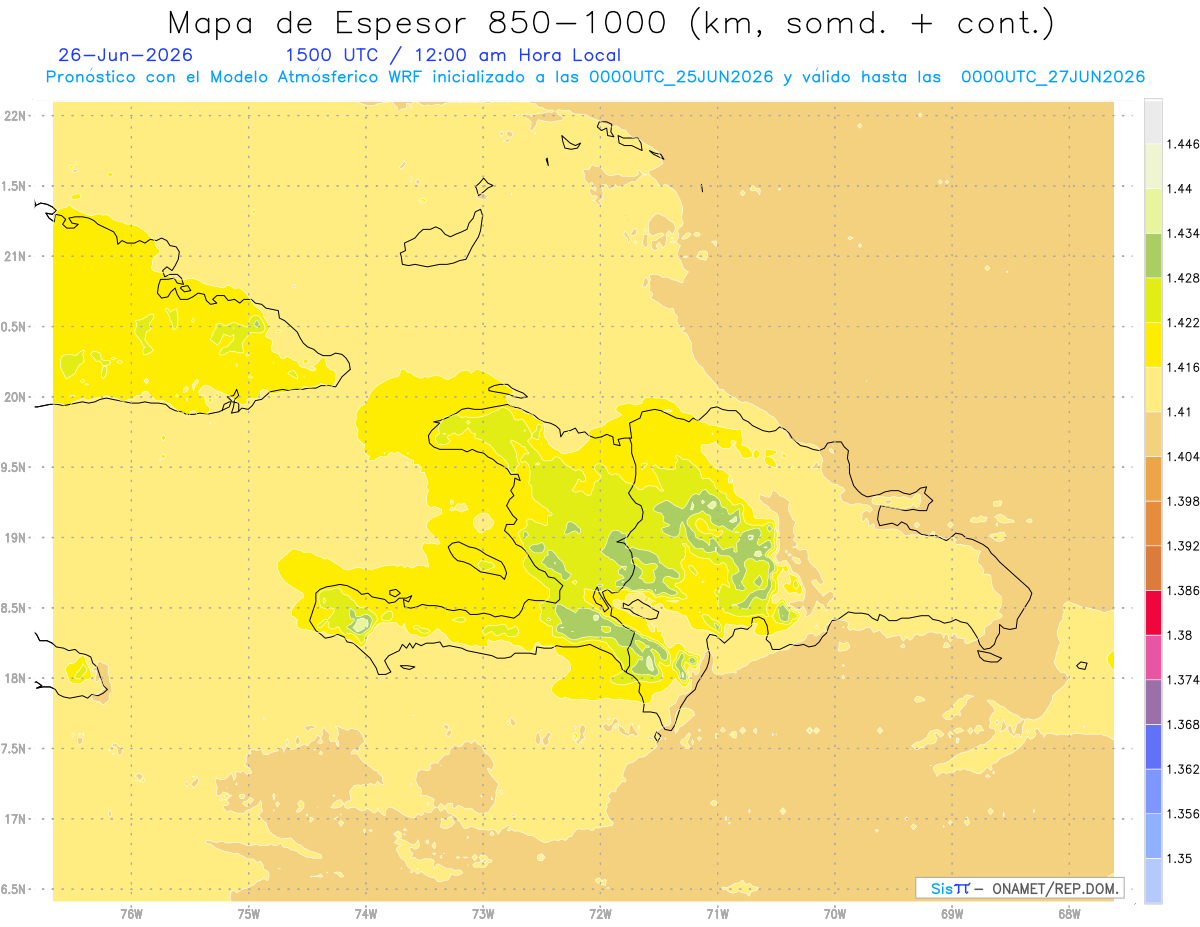Click the legend value 1.368
The width and height of the screenshot is (1200, 927).
(x=1183, y=724)
